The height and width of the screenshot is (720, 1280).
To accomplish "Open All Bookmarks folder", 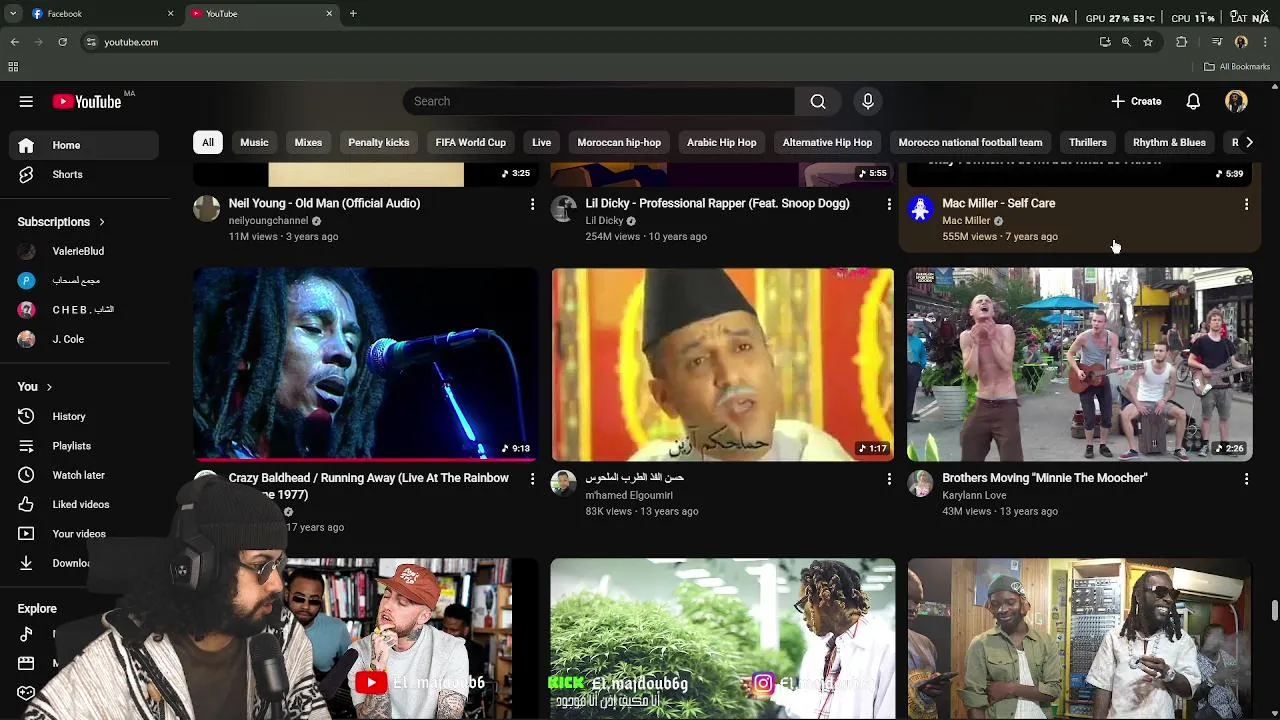I will (1237, 67).
